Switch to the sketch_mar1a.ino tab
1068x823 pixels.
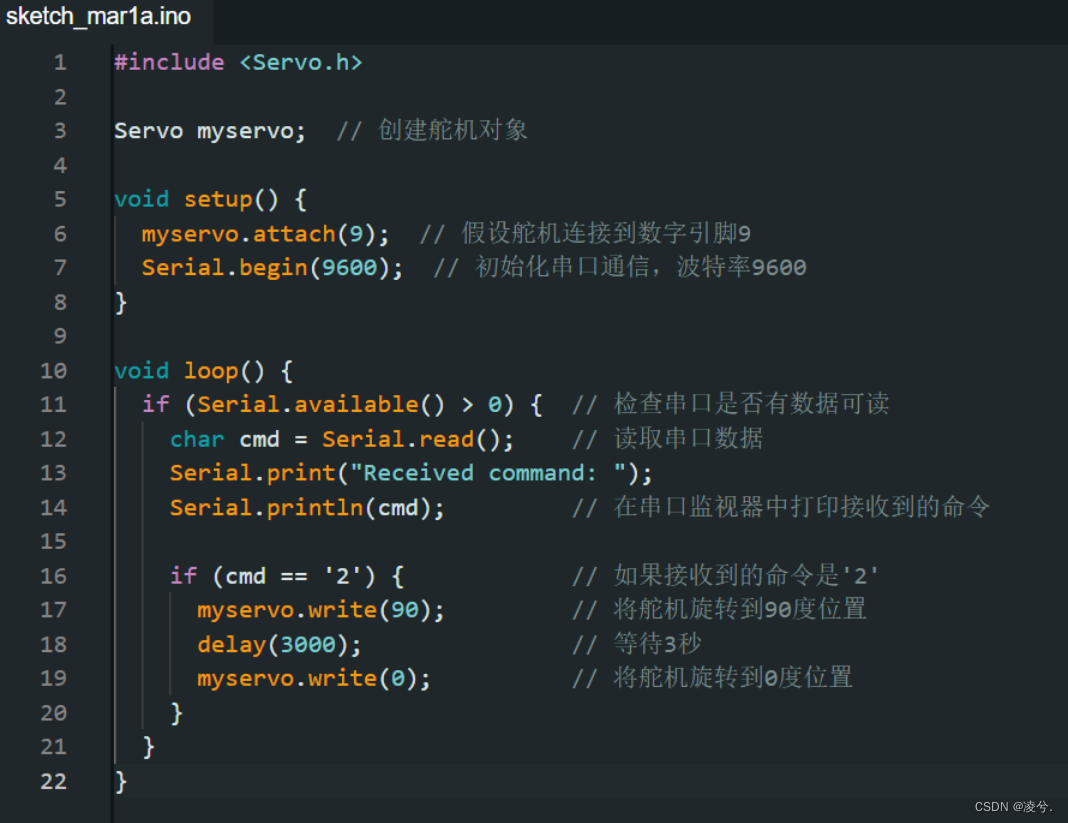pyautogui.click(x=97, y=16)
